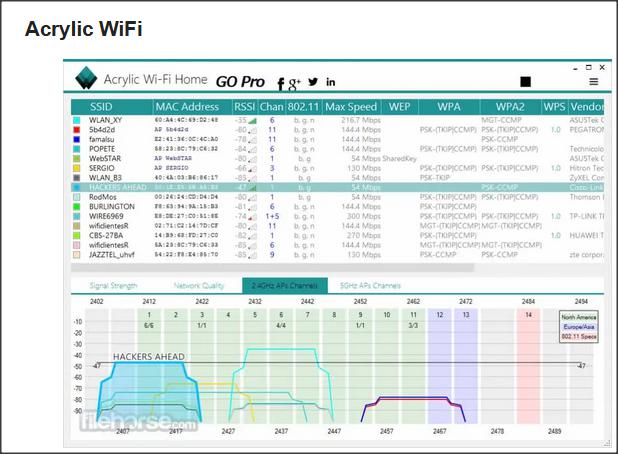This screenshot has height=454, width=618.
Task: Click the WPS column header
Action: click(554, 107)
